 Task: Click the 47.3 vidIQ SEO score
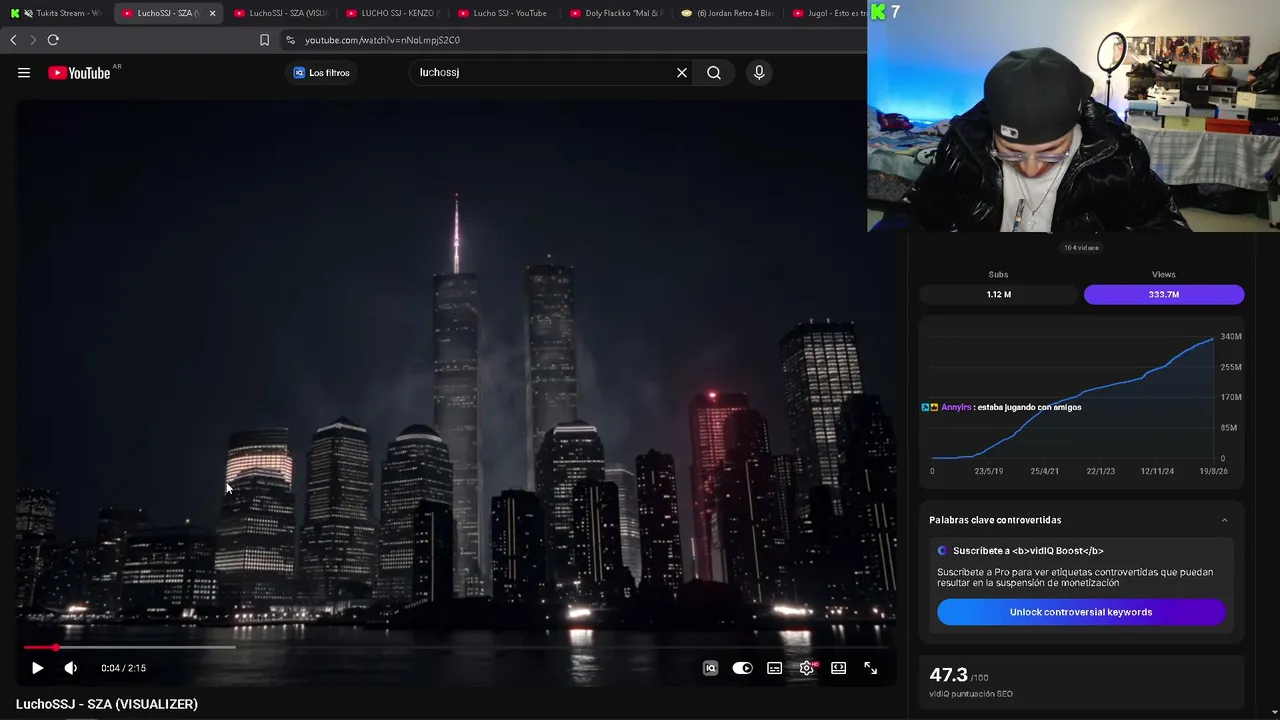949,675
